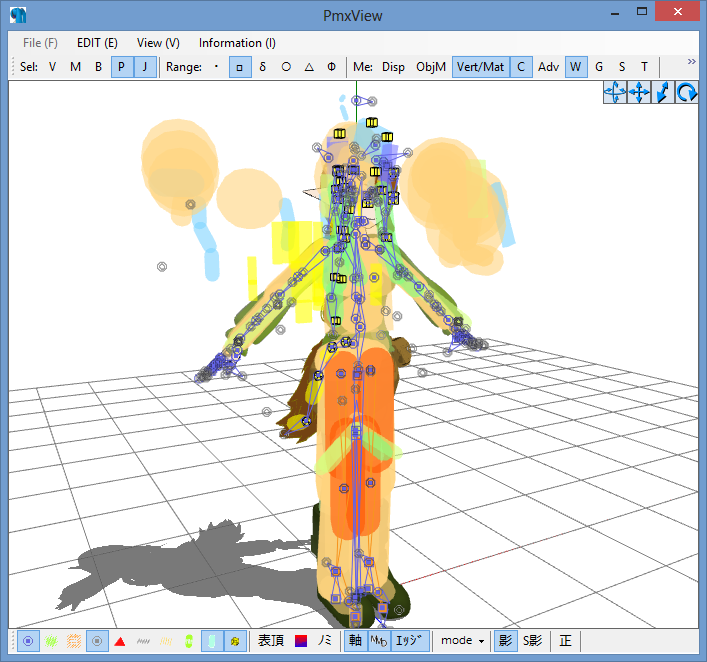707x662 pixels.
Task: Toggle the 軸 axis display button
Action: [x=355, y=641]
